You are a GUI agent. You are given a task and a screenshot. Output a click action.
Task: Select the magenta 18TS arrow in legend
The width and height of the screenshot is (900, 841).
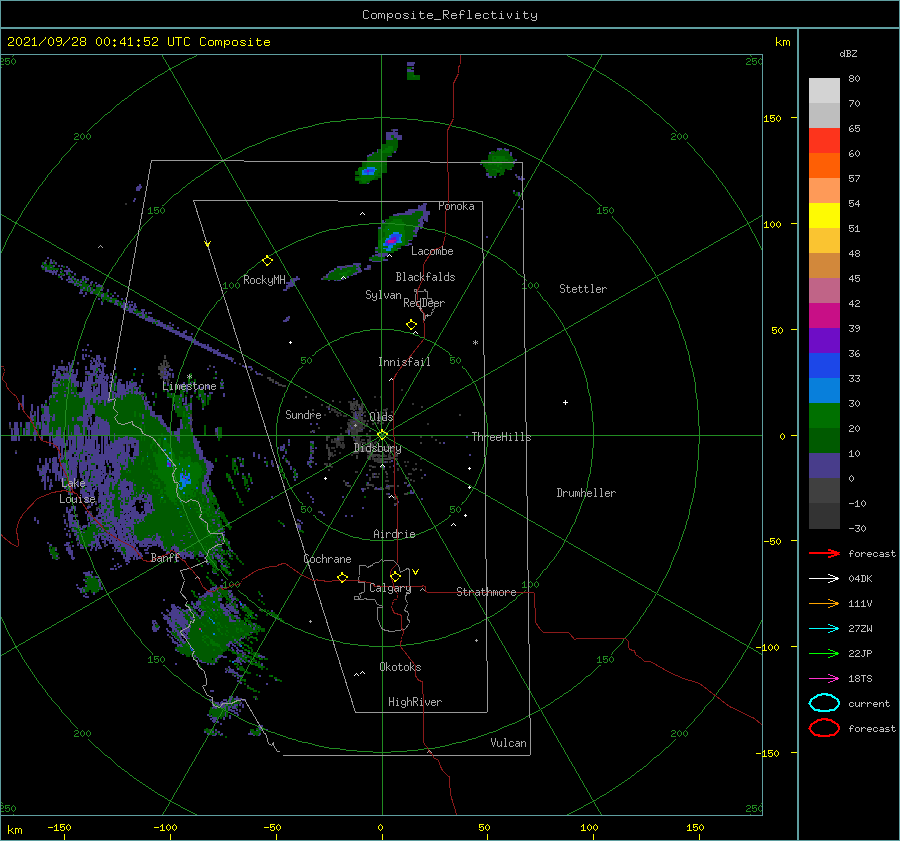tap(824, 679)
